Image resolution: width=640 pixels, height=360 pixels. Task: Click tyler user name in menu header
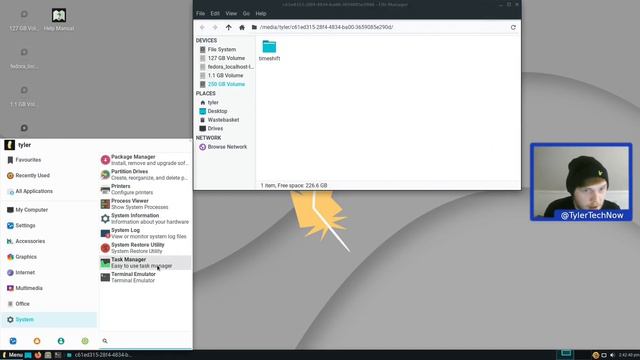point(24,145)
